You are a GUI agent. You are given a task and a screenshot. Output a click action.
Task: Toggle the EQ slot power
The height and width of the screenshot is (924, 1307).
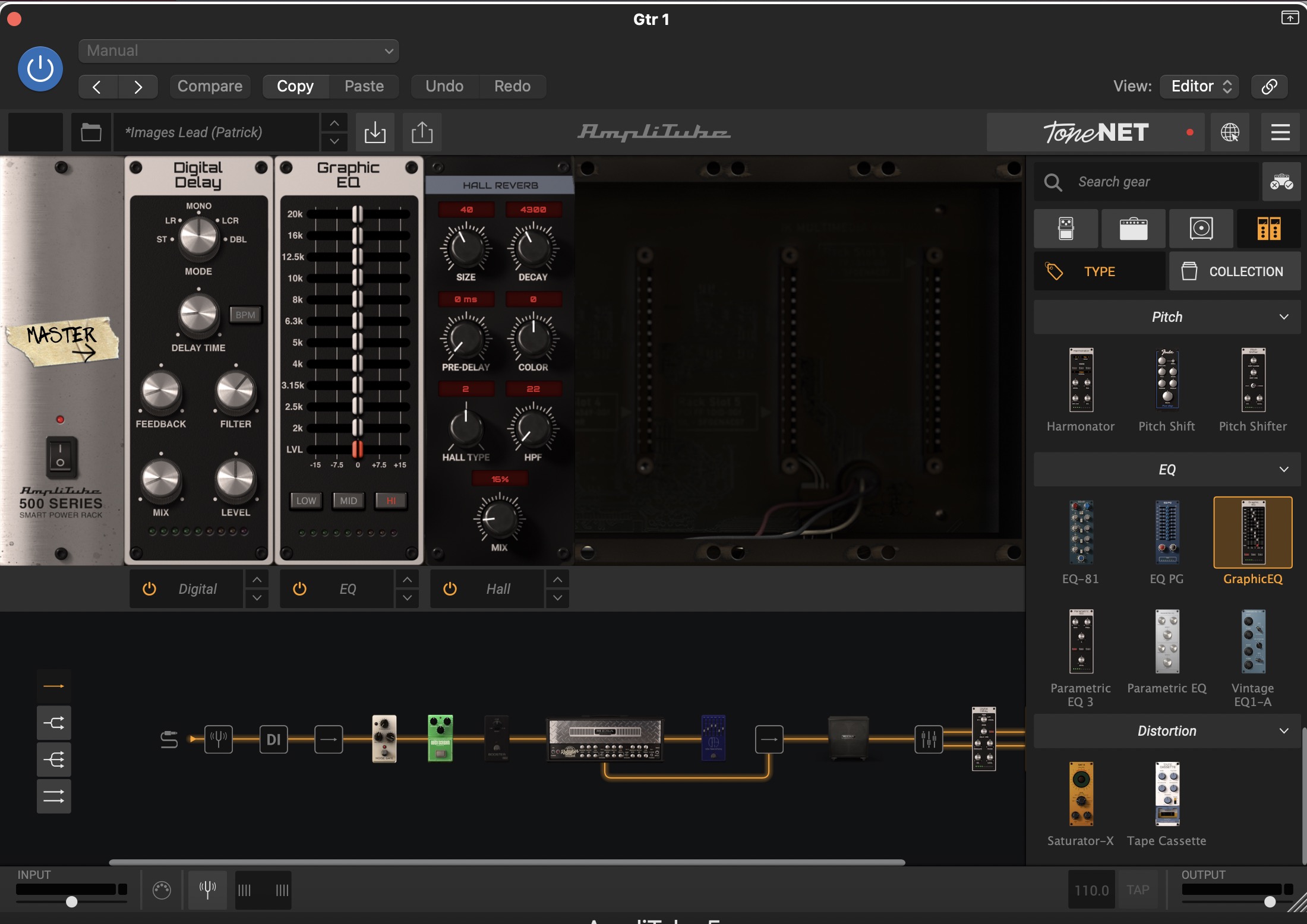pyautogui.click(x=300, y=589)
